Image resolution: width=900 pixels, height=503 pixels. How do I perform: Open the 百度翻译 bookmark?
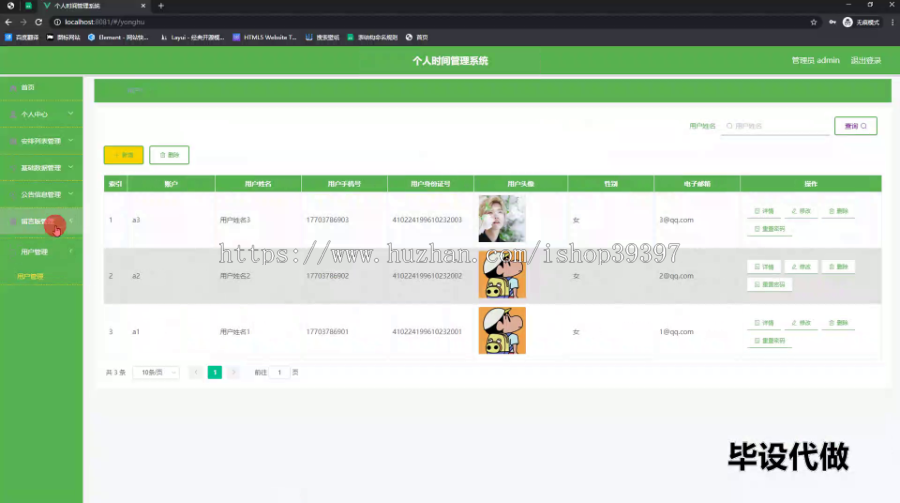coord(22,37)
